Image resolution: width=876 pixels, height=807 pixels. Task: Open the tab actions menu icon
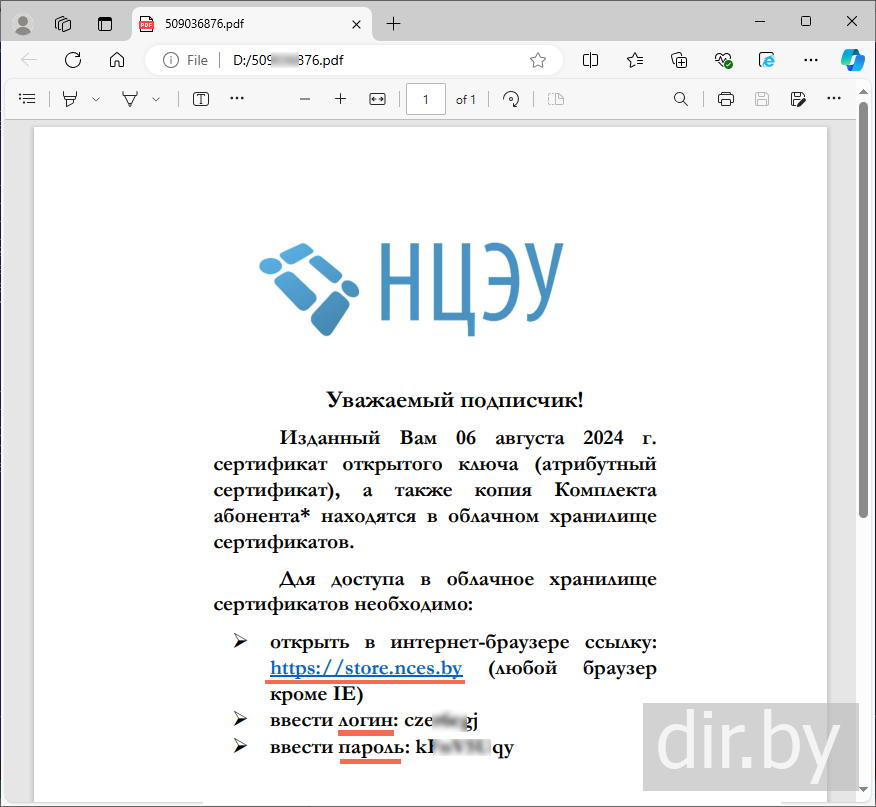pos(105,23)
